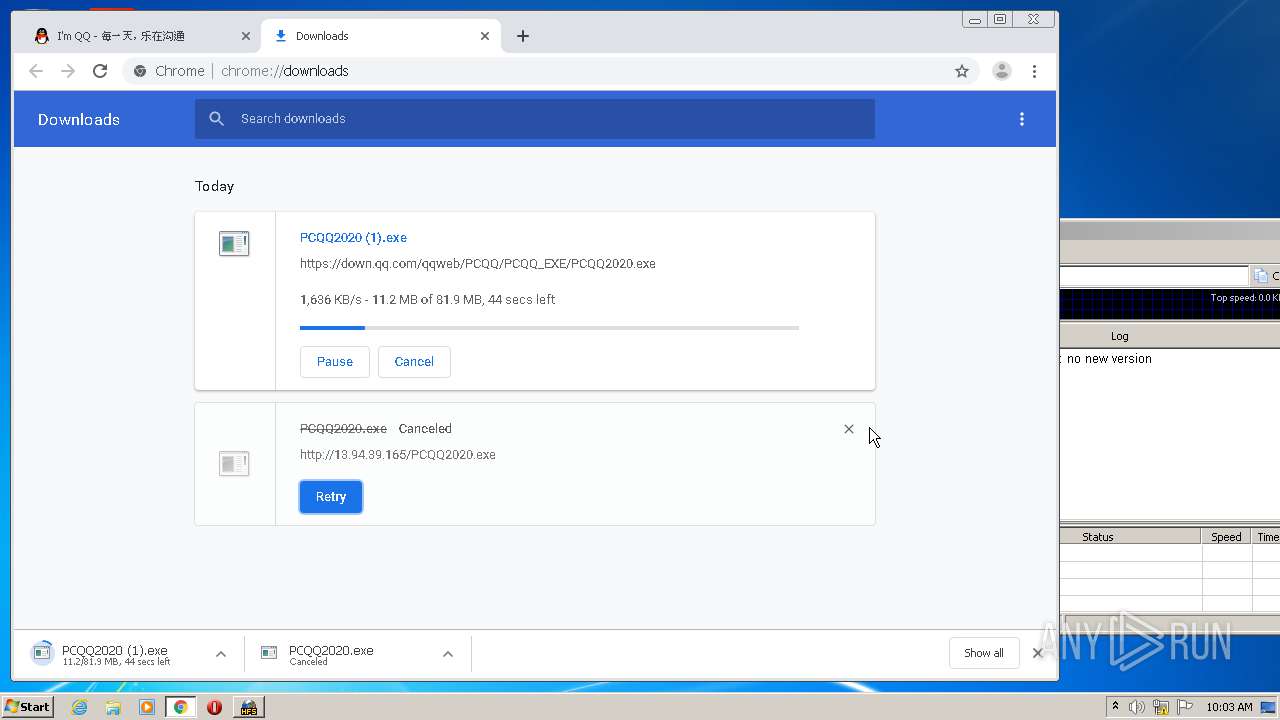Click the Action Center flag icon

click(1185, 707)
